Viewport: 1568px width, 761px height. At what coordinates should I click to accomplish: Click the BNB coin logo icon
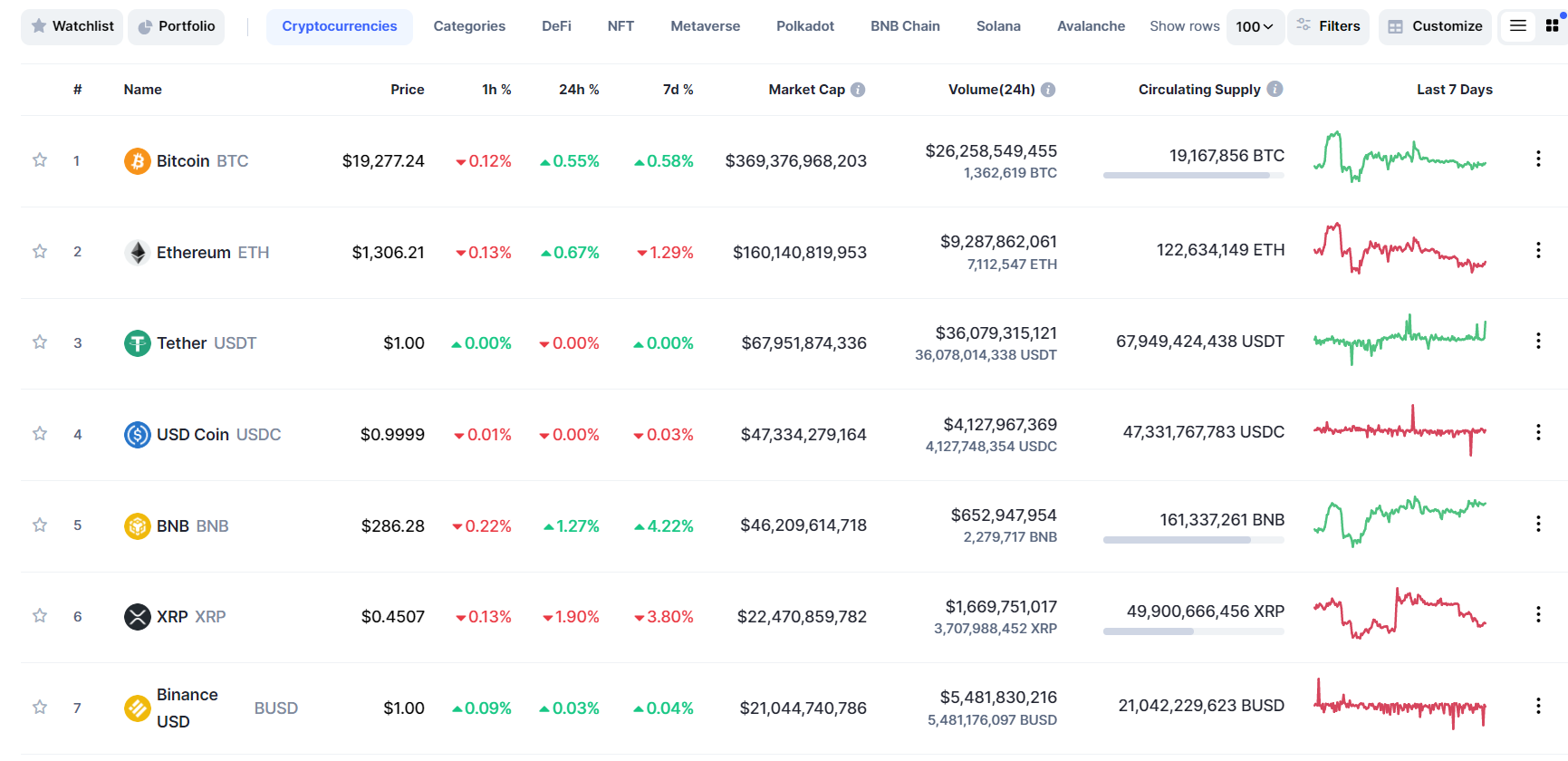pyautogui.click(x=137, y=526)
